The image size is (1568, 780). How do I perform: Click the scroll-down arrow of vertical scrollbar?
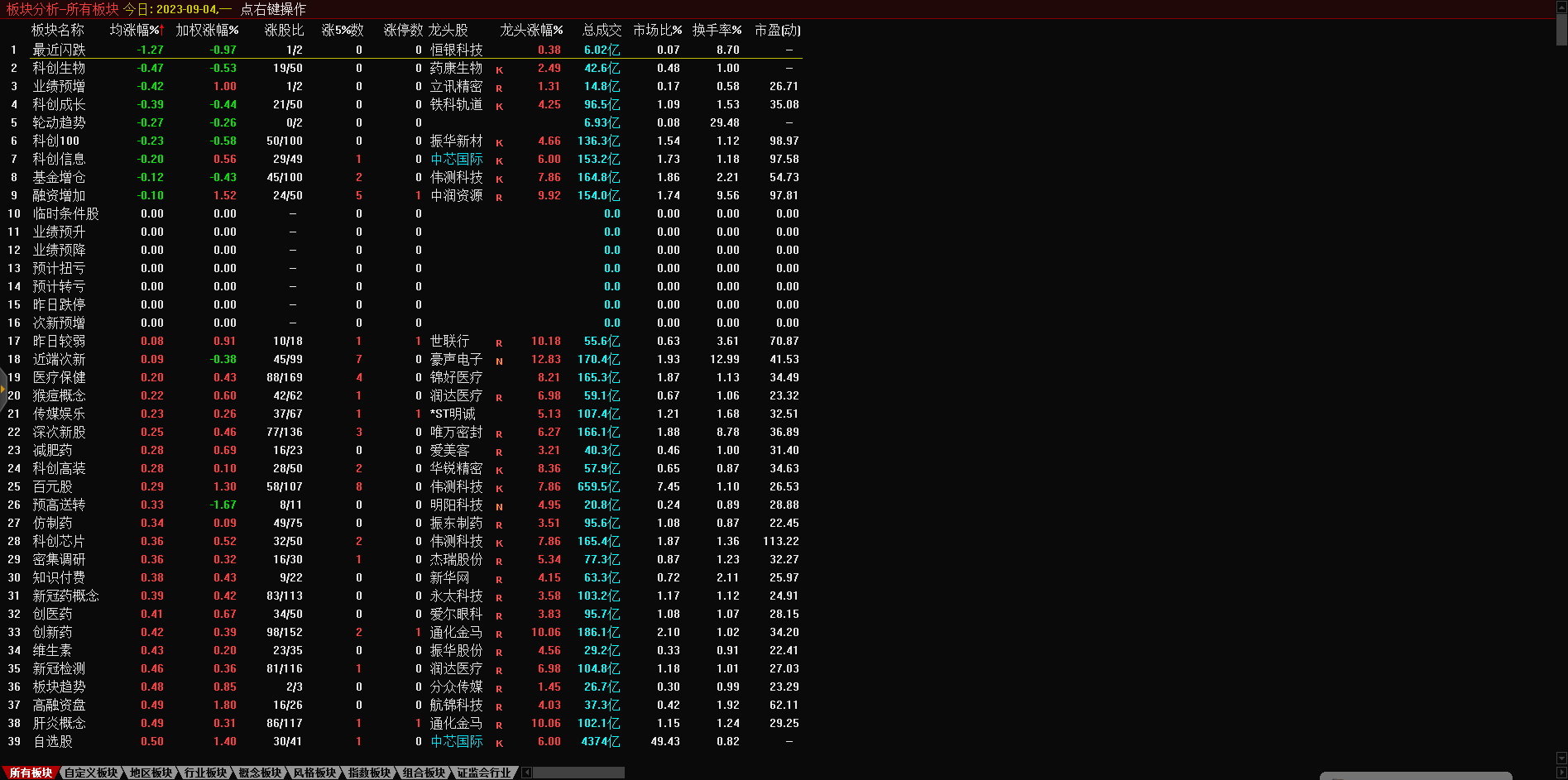pyautogui.click(x=1561, y=758)
